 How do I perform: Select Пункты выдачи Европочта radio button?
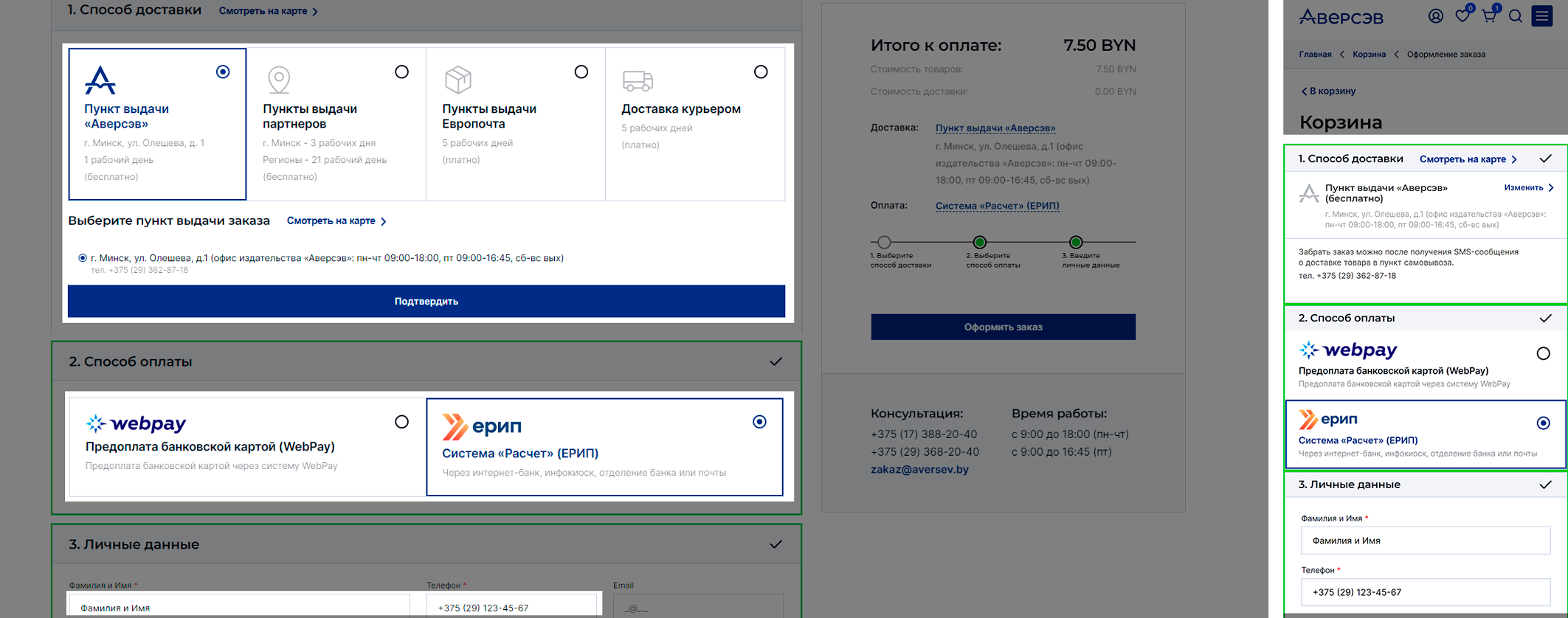(581, 72)
